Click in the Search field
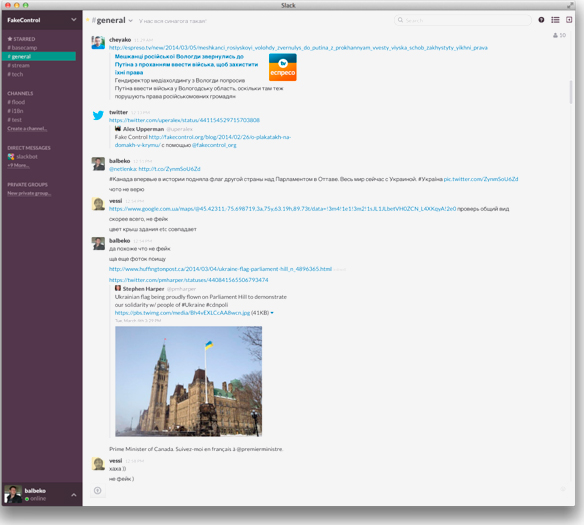This screenshot has height=525, width=584. [463, 20]
